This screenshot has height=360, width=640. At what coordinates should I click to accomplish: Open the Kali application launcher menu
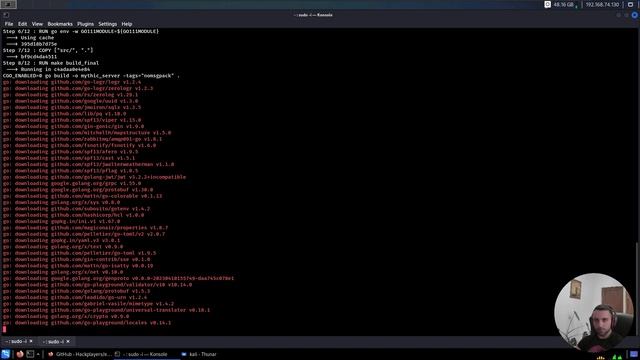pos(6,354)
